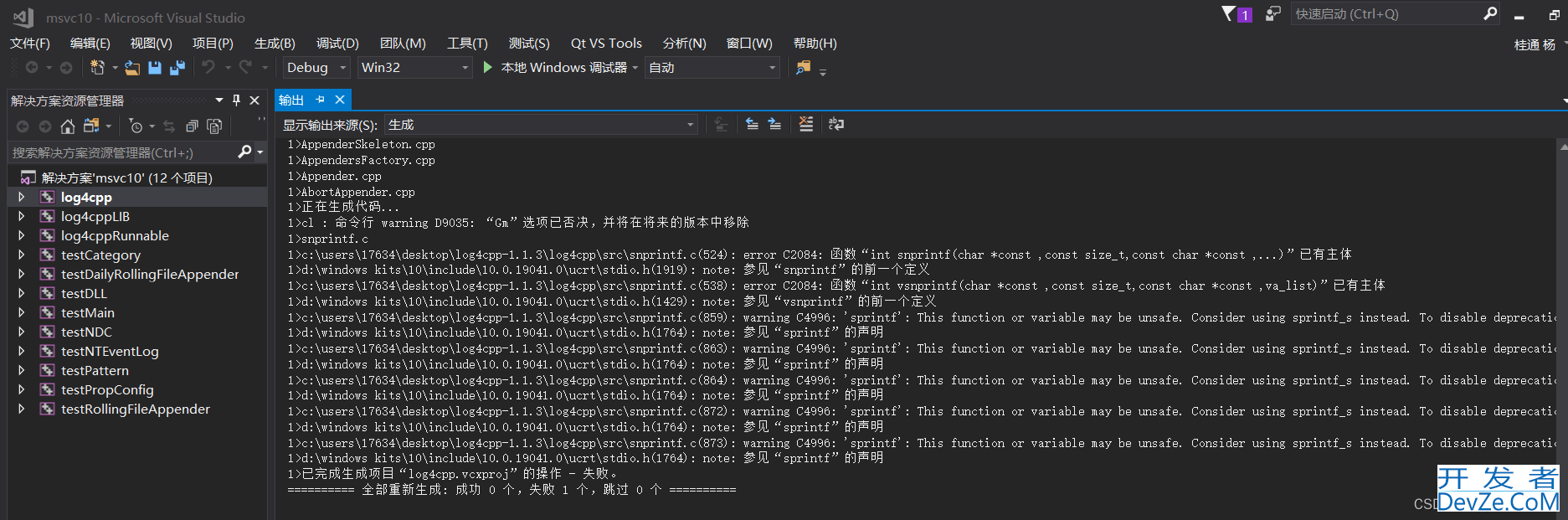1568x520 pixels.
Task: Click the Save All icon
Action: [177, 68]
